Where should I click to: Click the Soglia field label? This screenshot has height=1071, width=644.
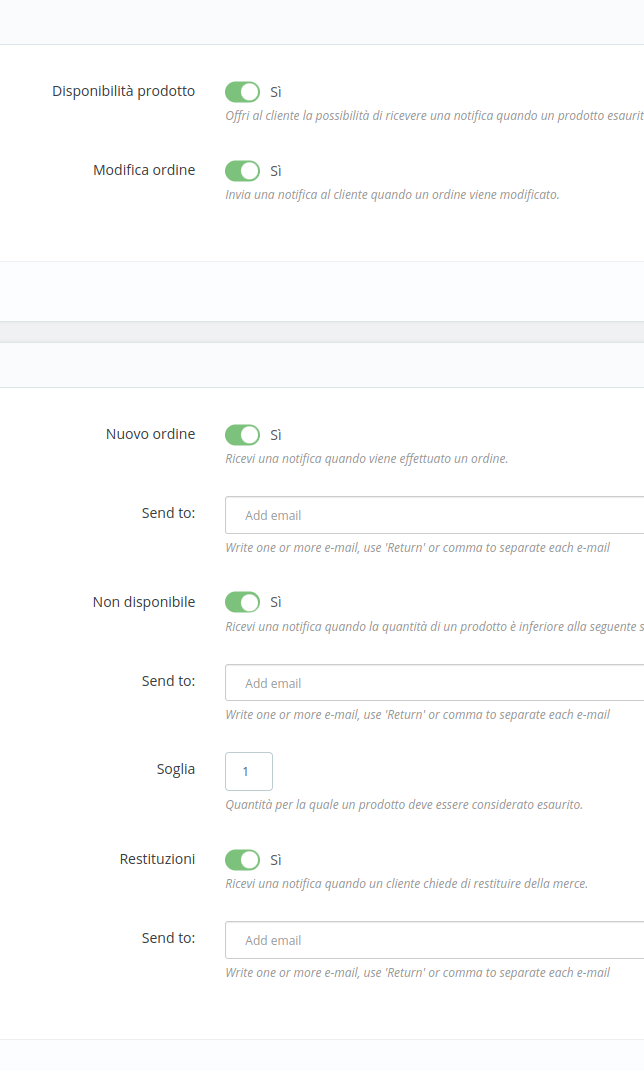coord(176,769)
